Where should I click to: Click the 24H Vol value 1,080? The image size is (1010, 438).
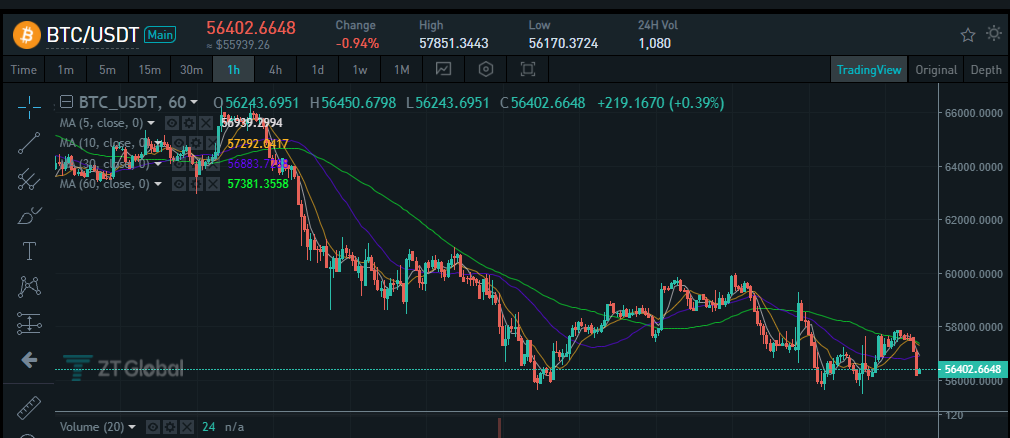tap(654, 44)
